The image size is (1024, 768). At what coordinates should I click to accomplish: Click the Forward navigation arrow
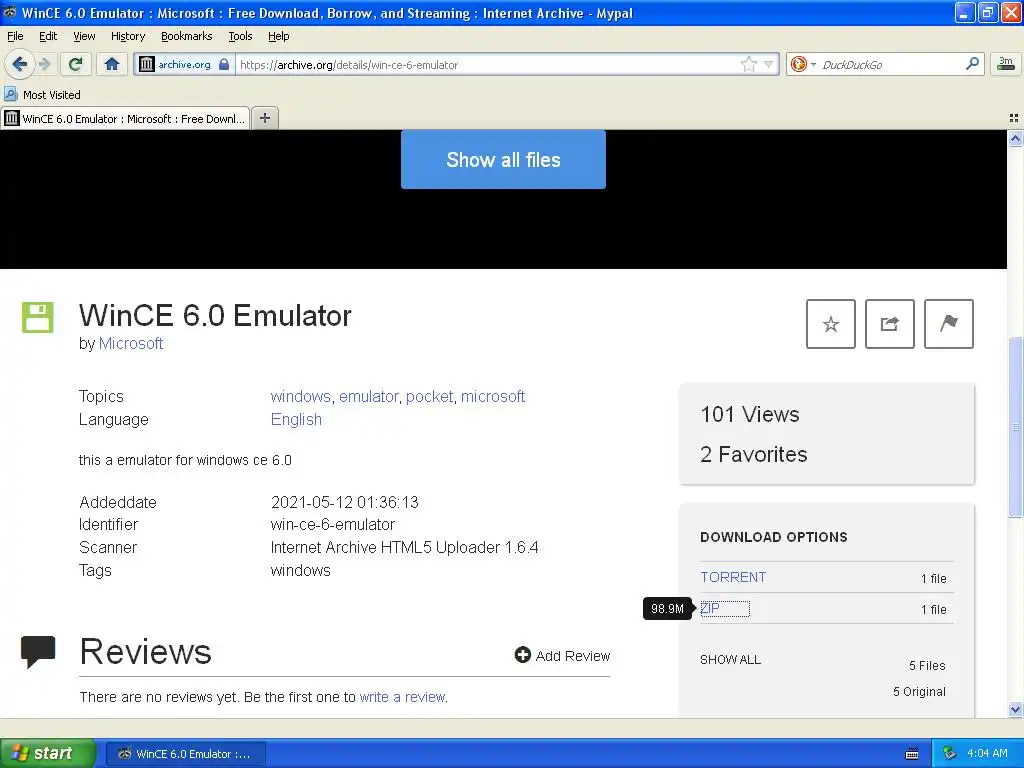point(45,64)
